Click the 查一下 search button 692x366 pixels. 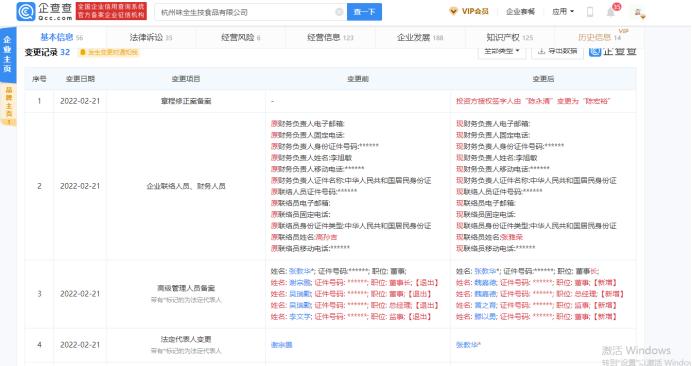click(364, 12)
